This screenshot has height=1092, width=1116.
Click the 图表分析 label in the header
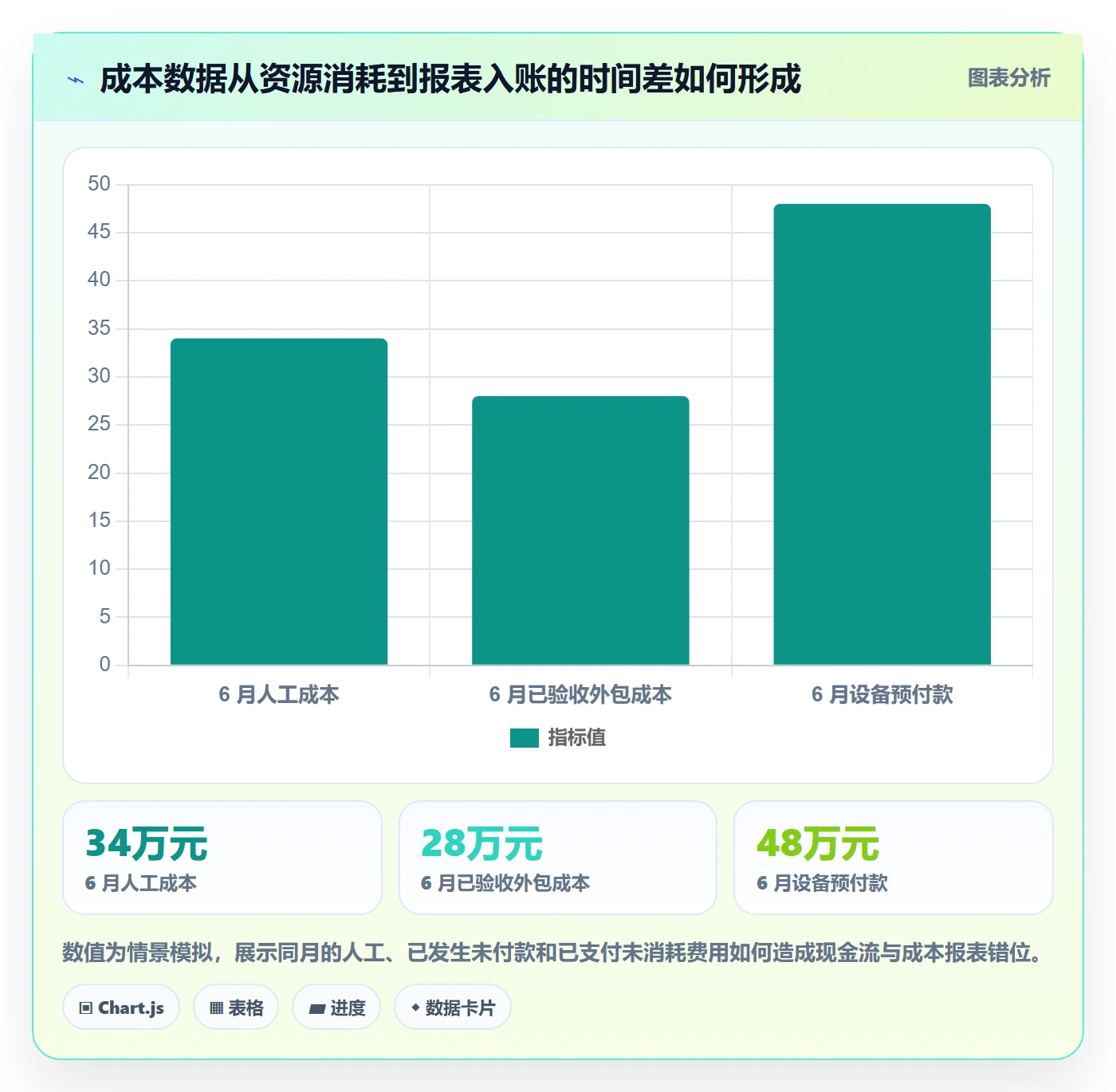click(1008, 78)
